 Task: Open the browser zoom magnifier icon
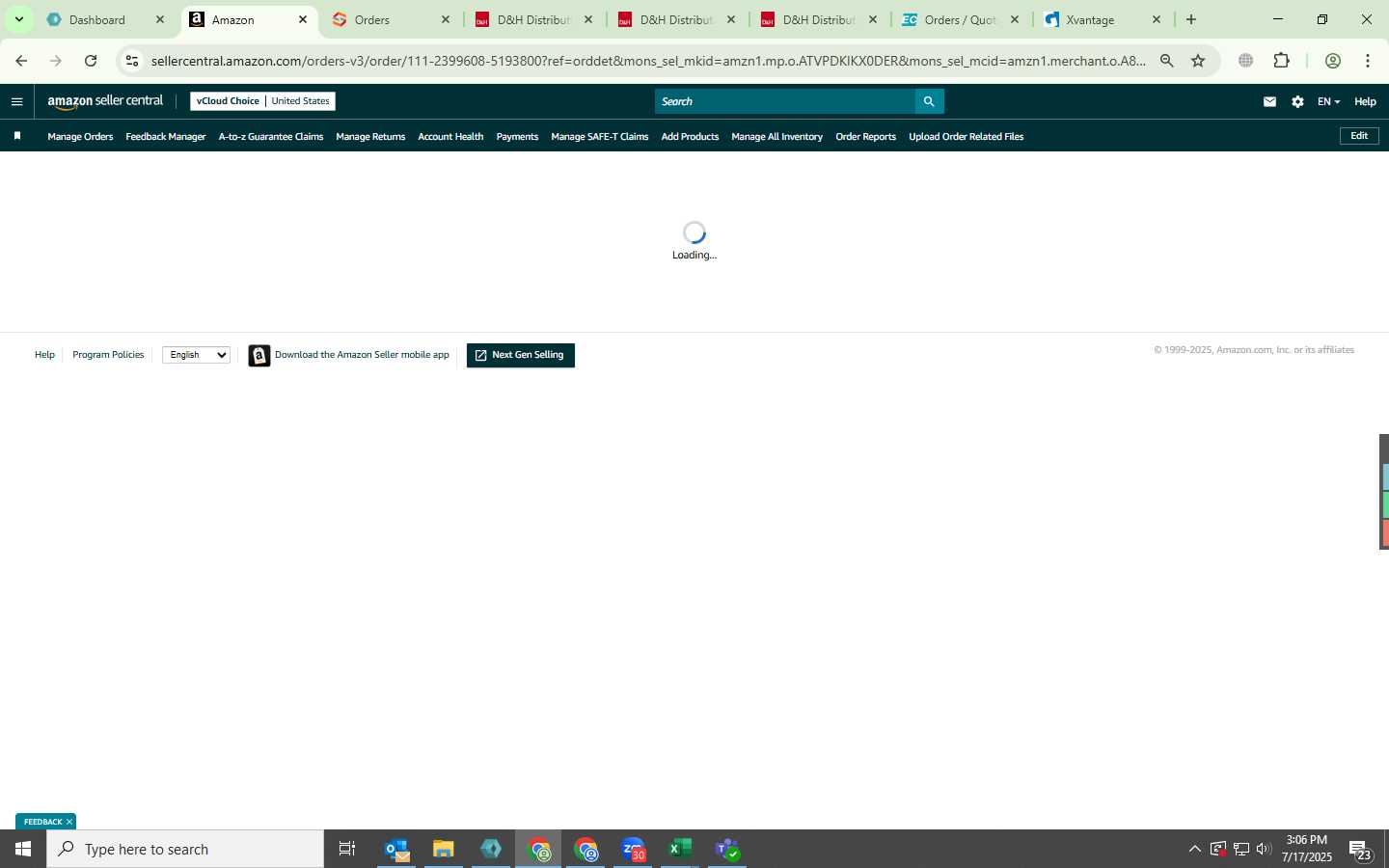coord(1167,61)
